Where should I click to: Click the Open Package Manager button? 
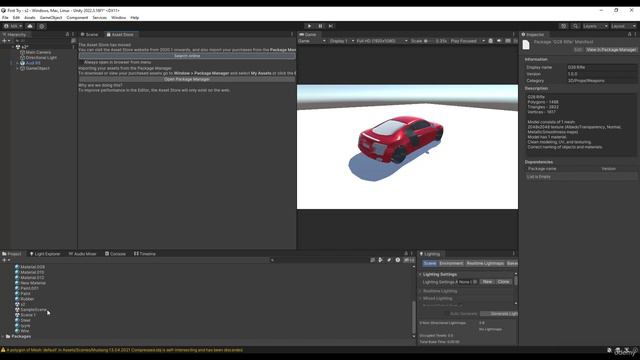point(187,79)
